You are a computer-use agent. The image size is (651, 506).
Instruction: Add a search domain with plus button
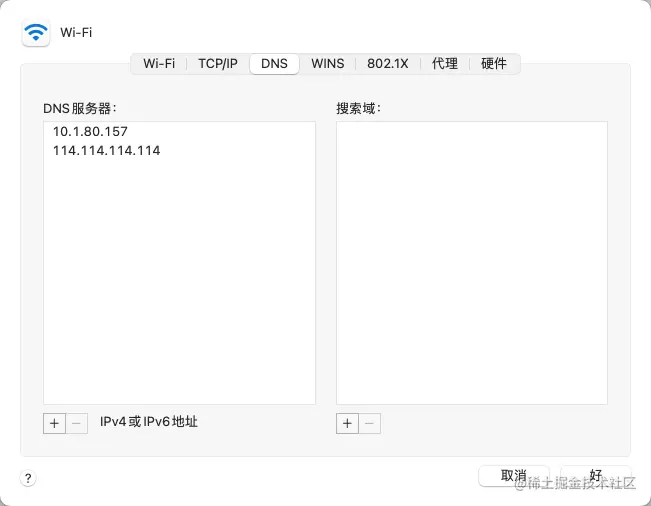pyautogui.click(x=347, y=423)
